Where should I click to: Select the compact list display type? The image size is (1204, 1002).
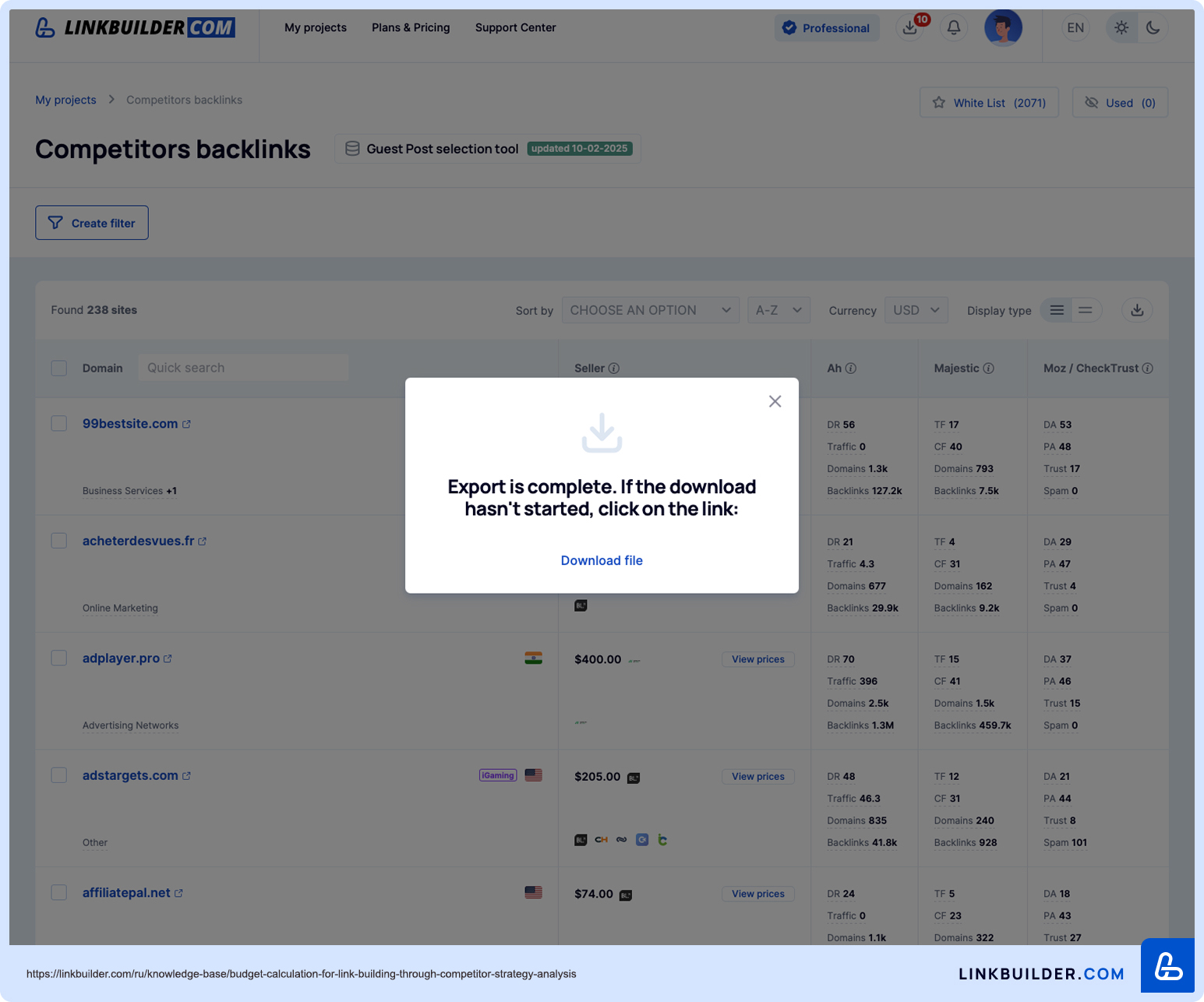[1085, 310]
